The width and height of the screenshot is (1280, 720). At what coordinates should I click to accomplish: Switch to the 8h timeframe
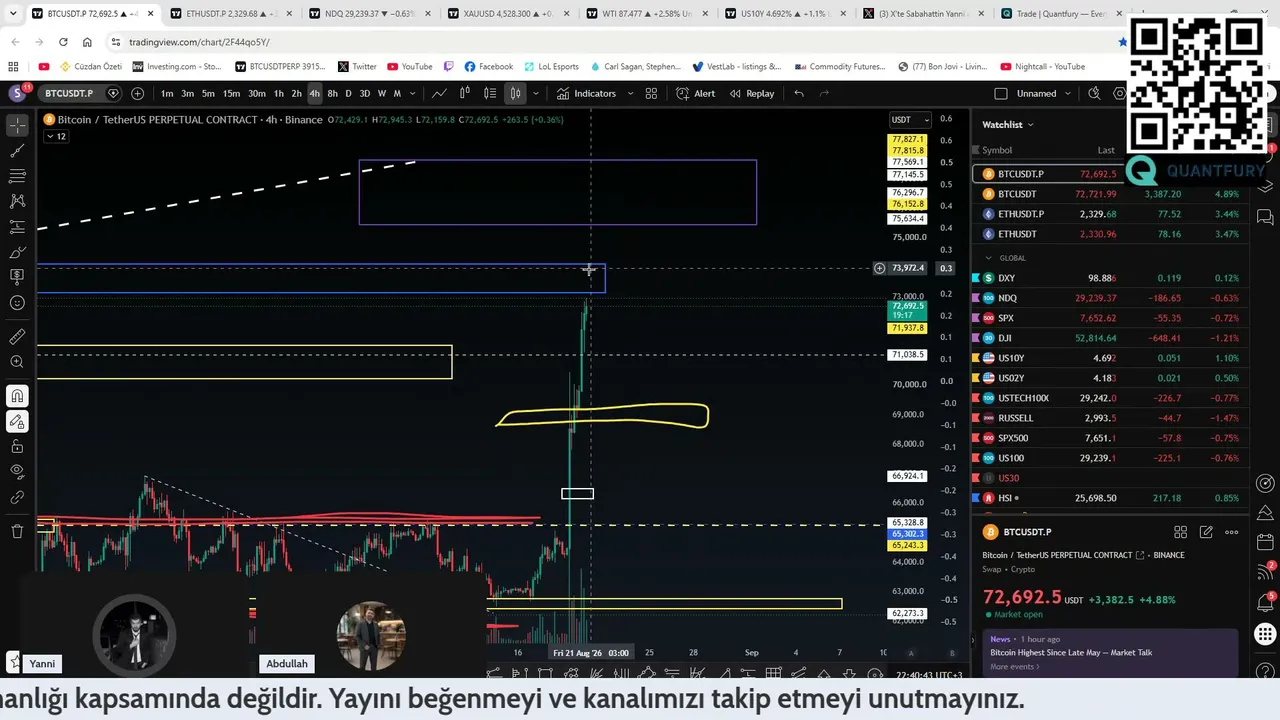[x=332, y=93]
